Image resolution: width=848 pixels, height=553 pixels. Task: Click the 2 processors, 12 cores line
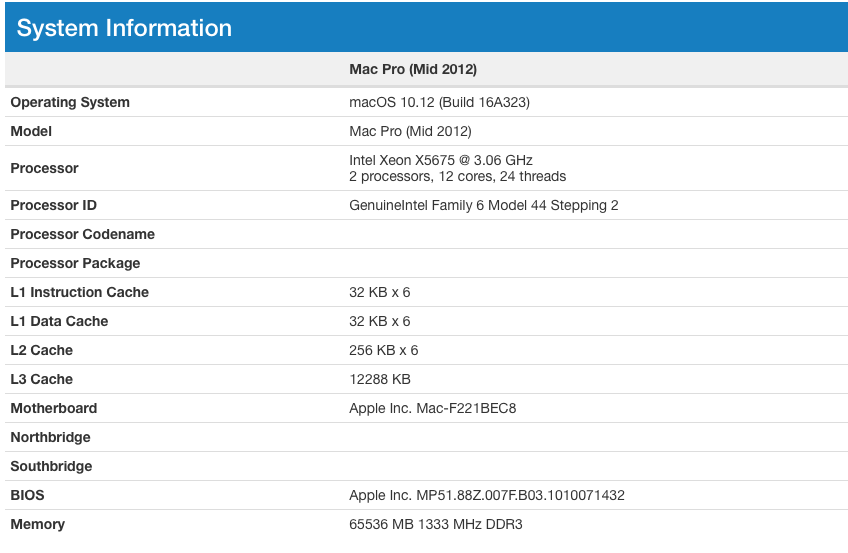click(x=457, y=176)
